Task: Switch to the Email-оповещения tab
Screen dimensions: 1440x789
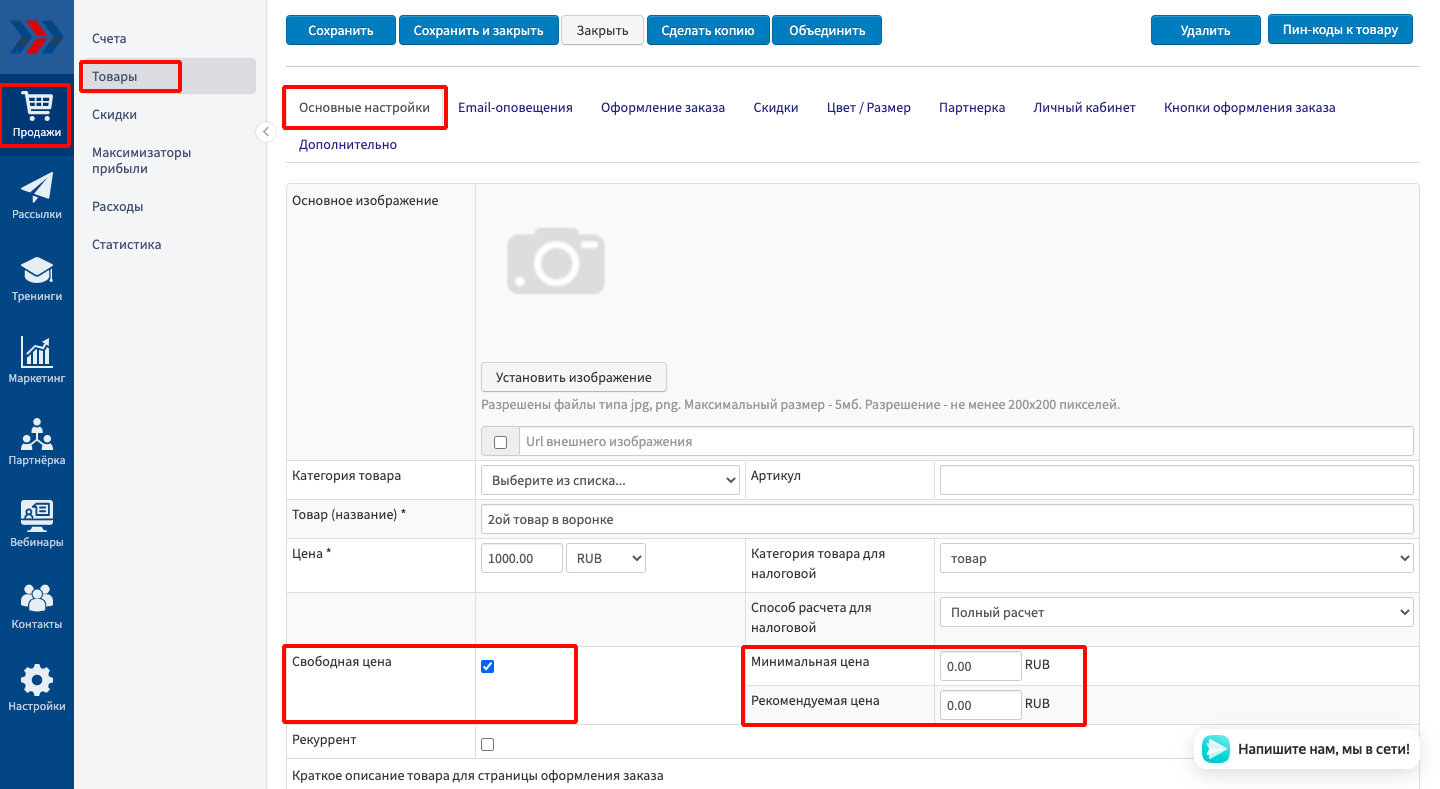Action: click(x=515, y=107)
